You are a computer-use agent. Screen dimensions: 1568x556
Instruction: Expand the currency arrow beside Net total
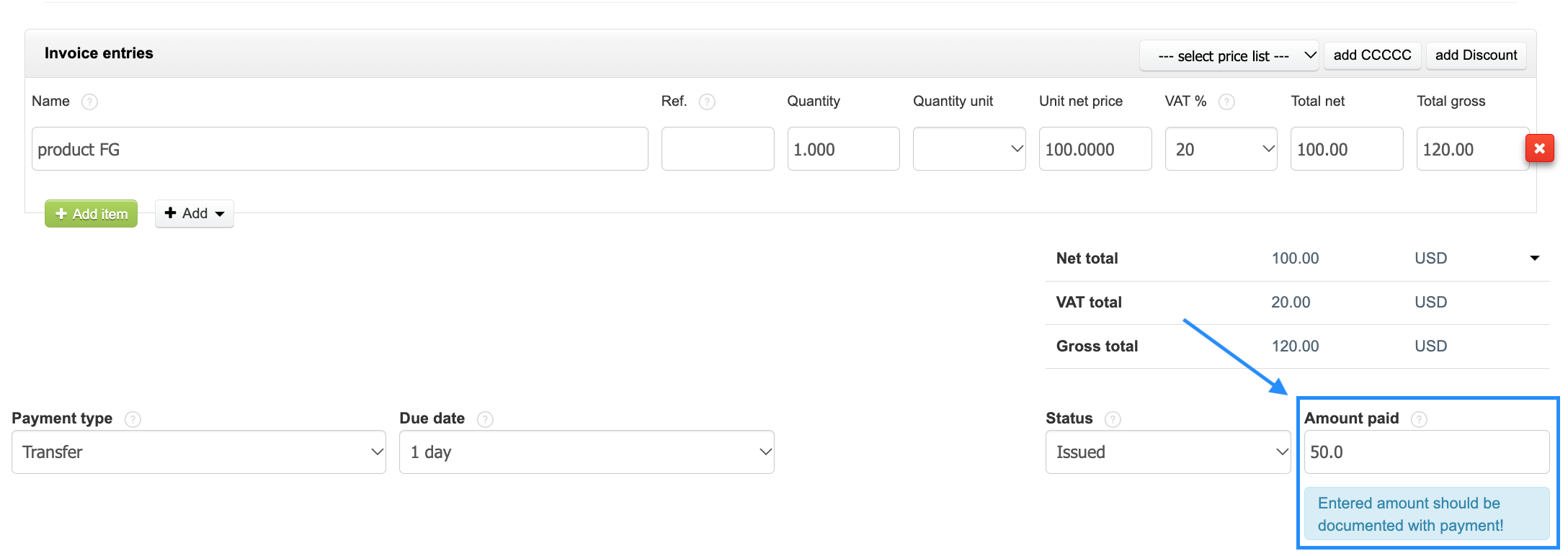coord(1535,258)
